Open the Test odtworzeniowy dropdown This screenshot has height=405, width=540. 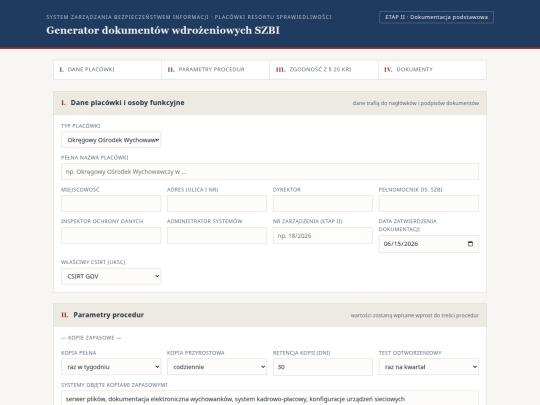(x=429, y=367)
